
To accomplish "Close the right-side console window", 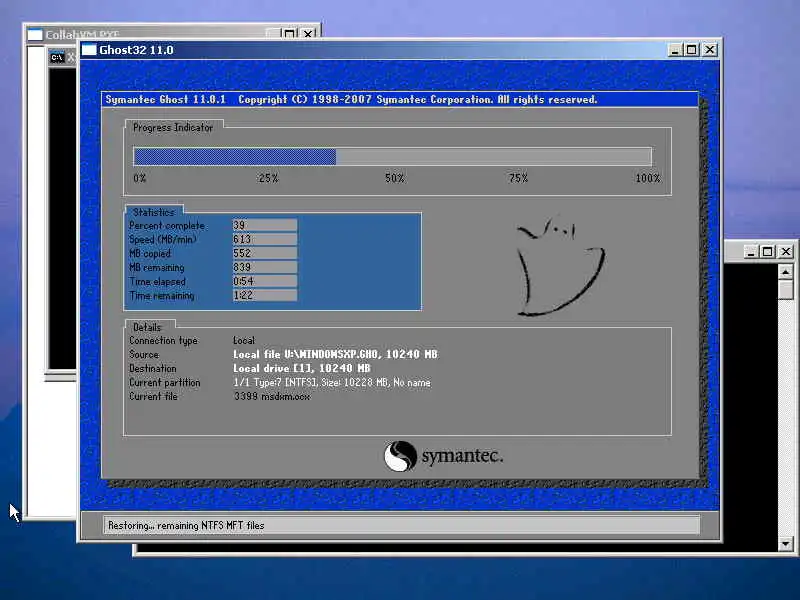I will pyautogui.click(x=786, y=252).
